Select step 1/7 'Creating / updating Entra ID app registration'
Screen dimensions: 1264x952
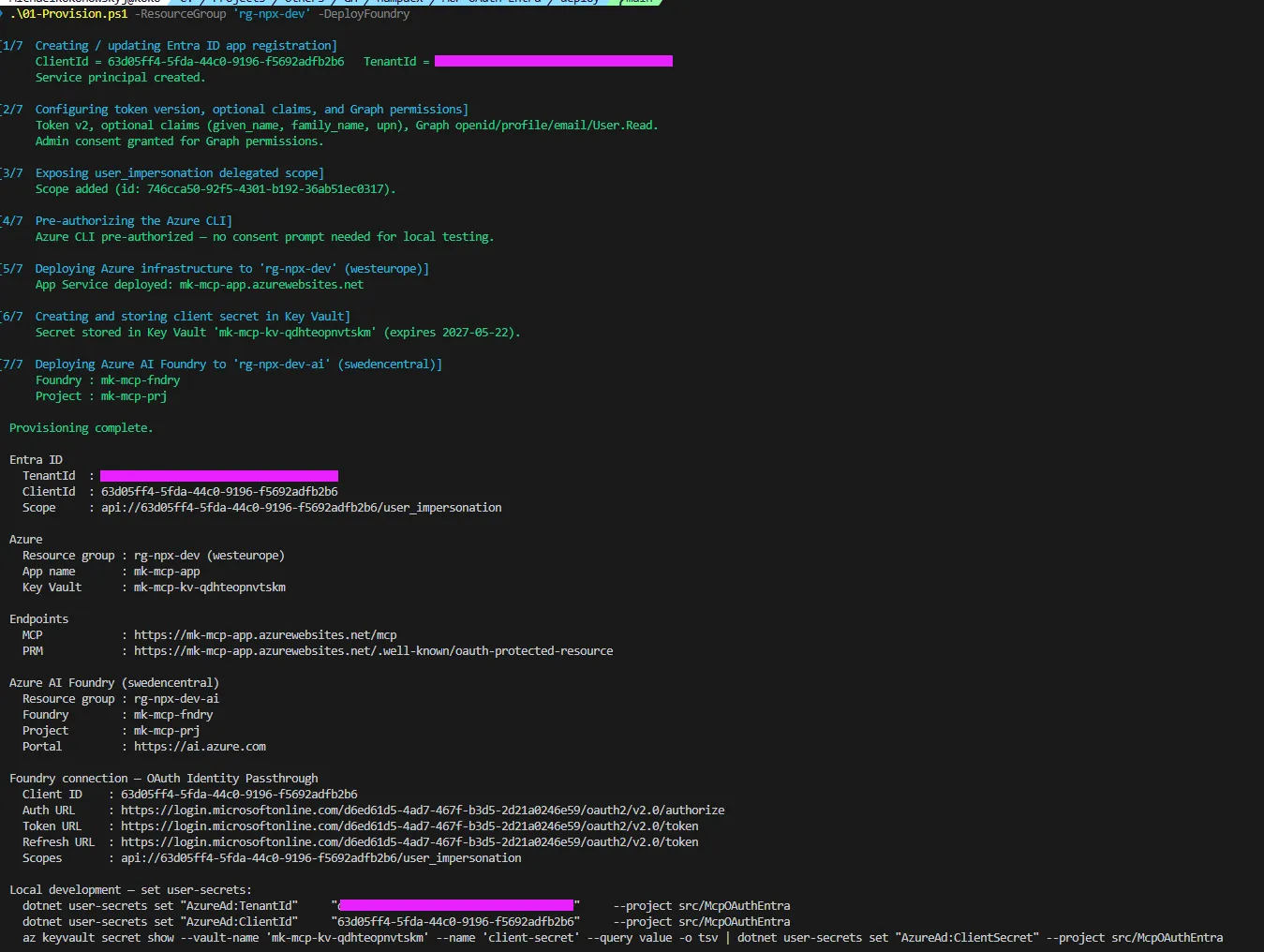point(170,46)
